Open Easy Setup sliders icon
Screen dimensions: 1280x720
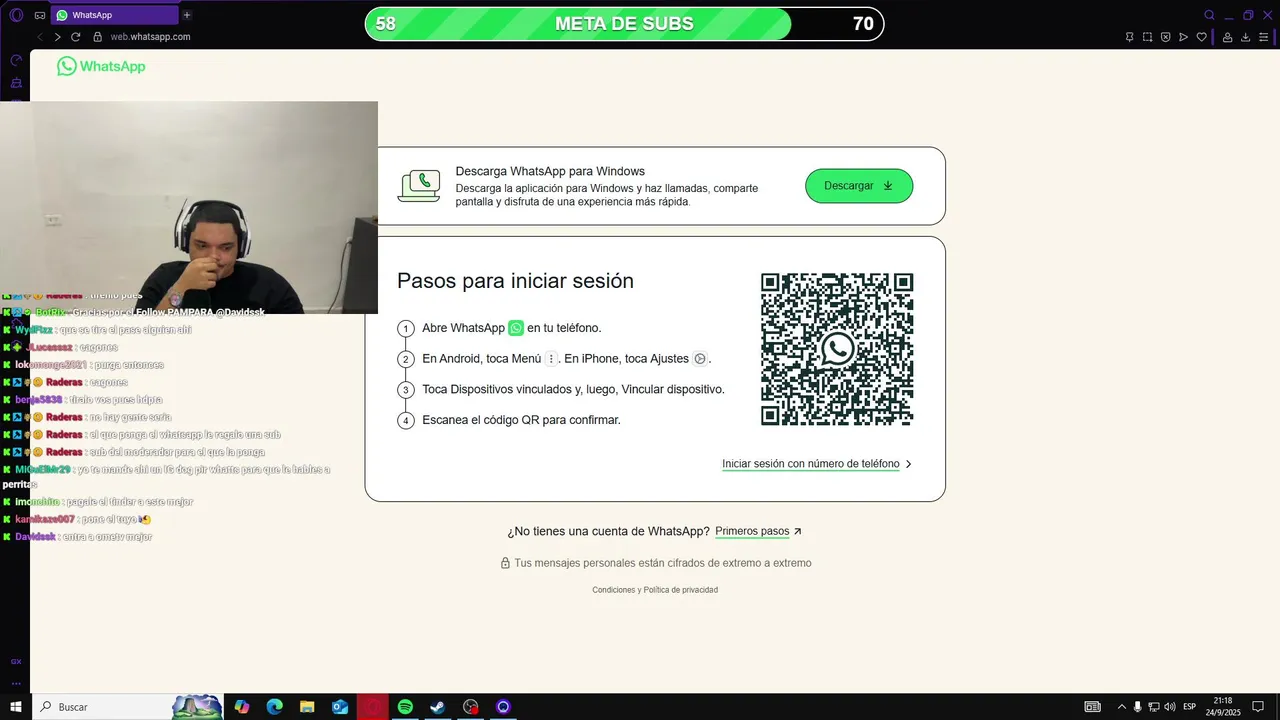tap(1264, 37)
